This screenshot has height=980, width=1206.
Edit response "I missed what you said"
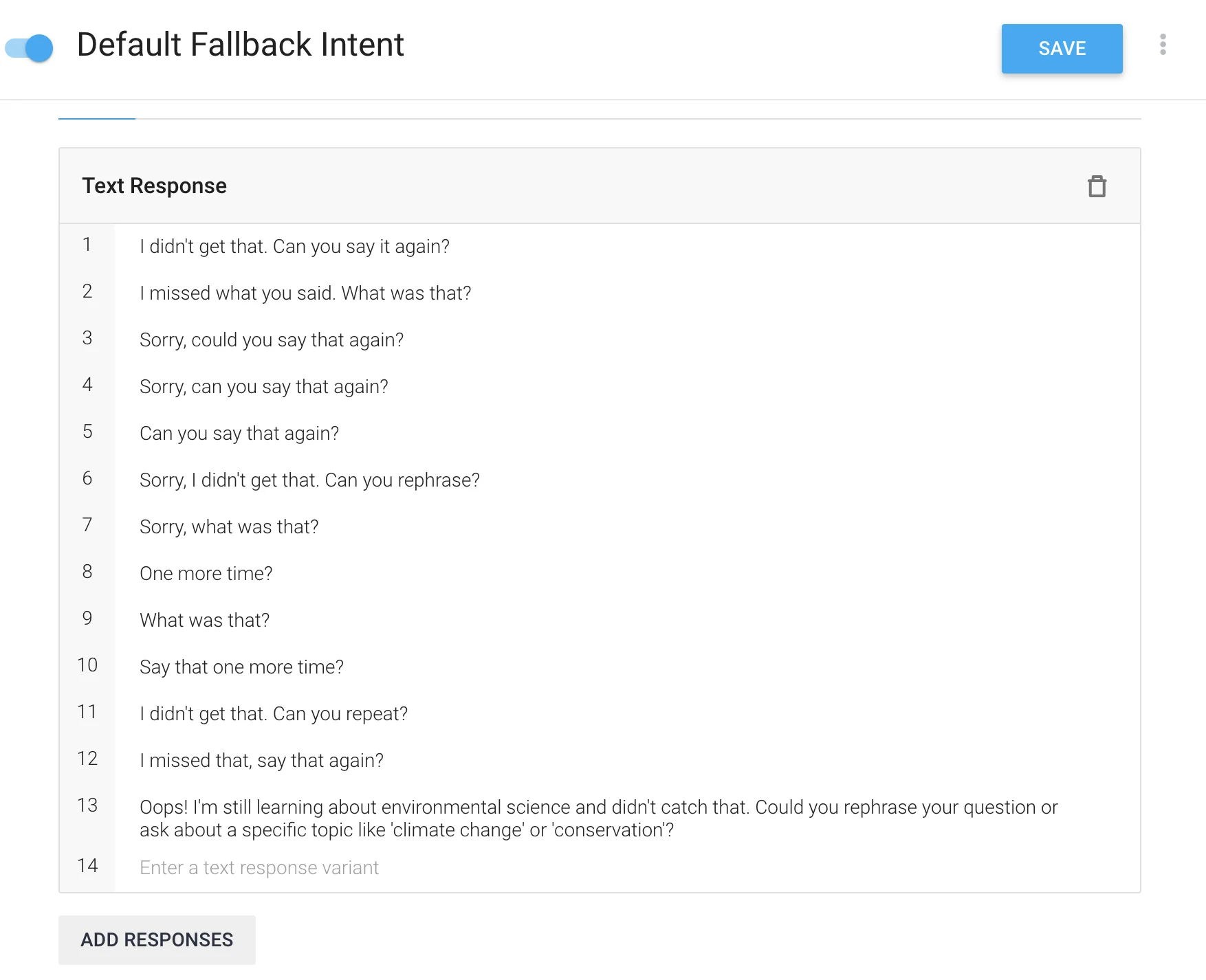[x=305, y=293]
